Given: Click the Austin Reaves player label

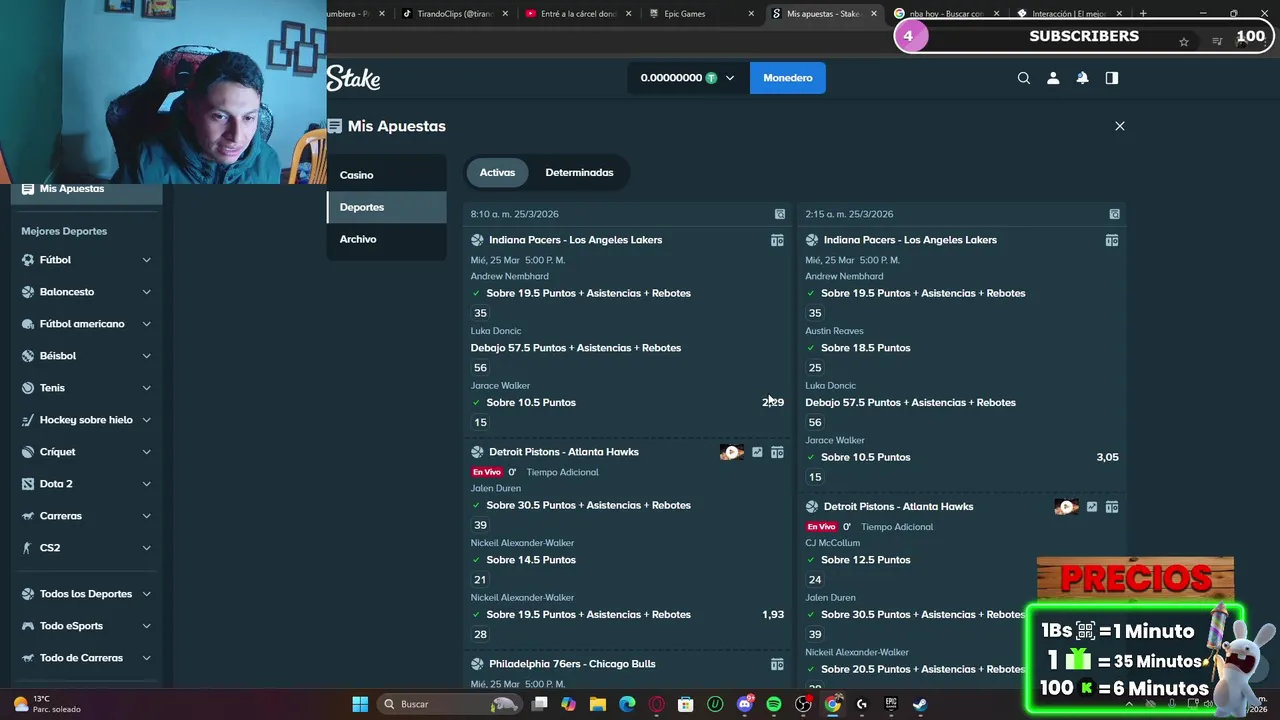Looking at the screenshot, I should 834,331.
